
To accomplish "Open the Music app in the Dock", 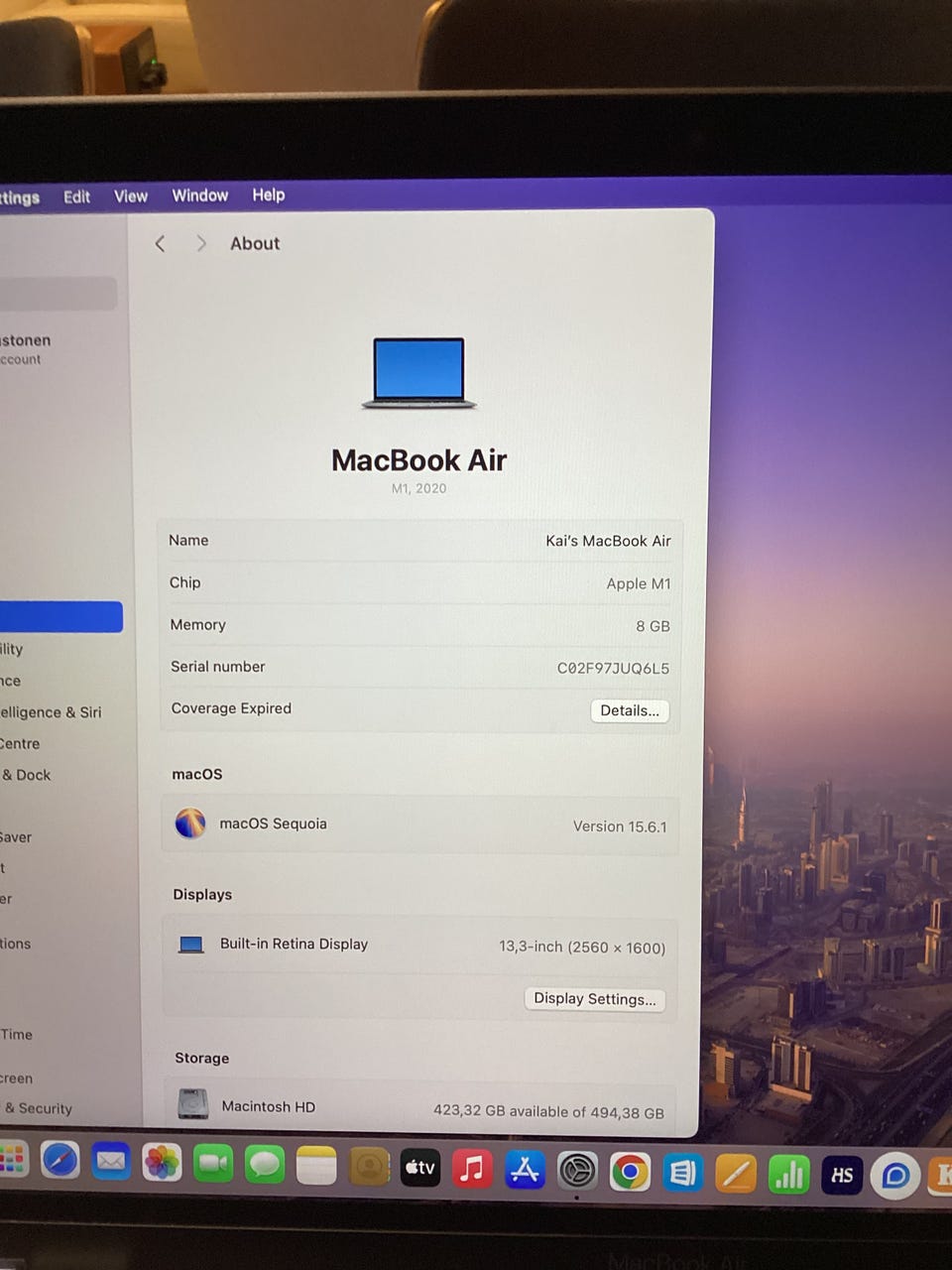I will pos(473,1169).
